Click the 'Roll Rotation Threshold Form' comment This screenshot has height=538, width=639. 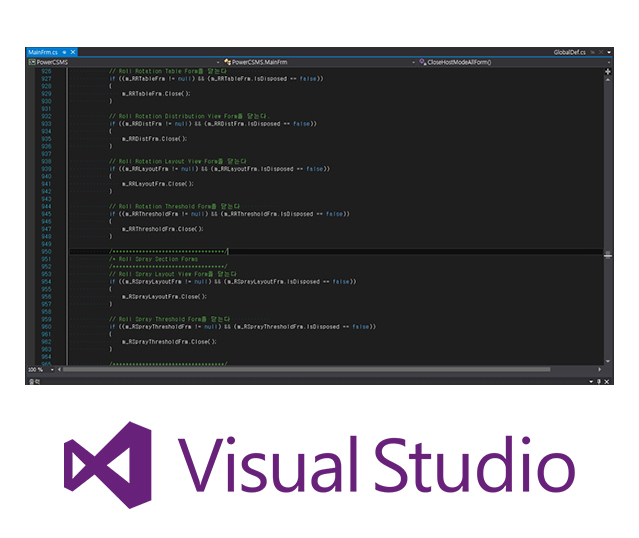[174, 207]
